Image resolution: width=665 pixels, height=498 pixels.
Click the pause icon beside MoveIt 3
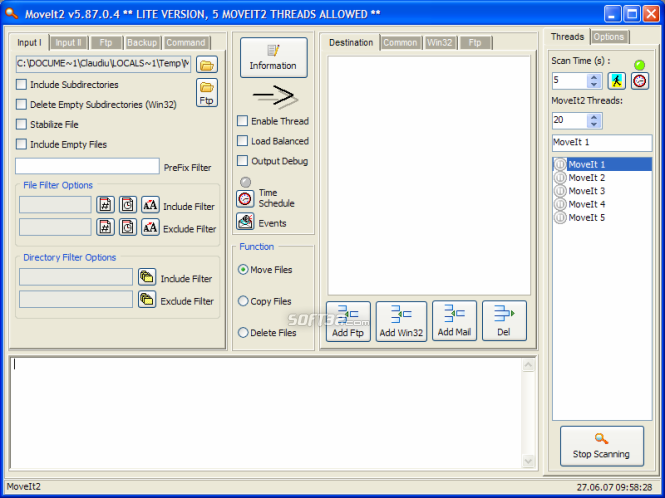pyautogui.click(x=560, y=191)
